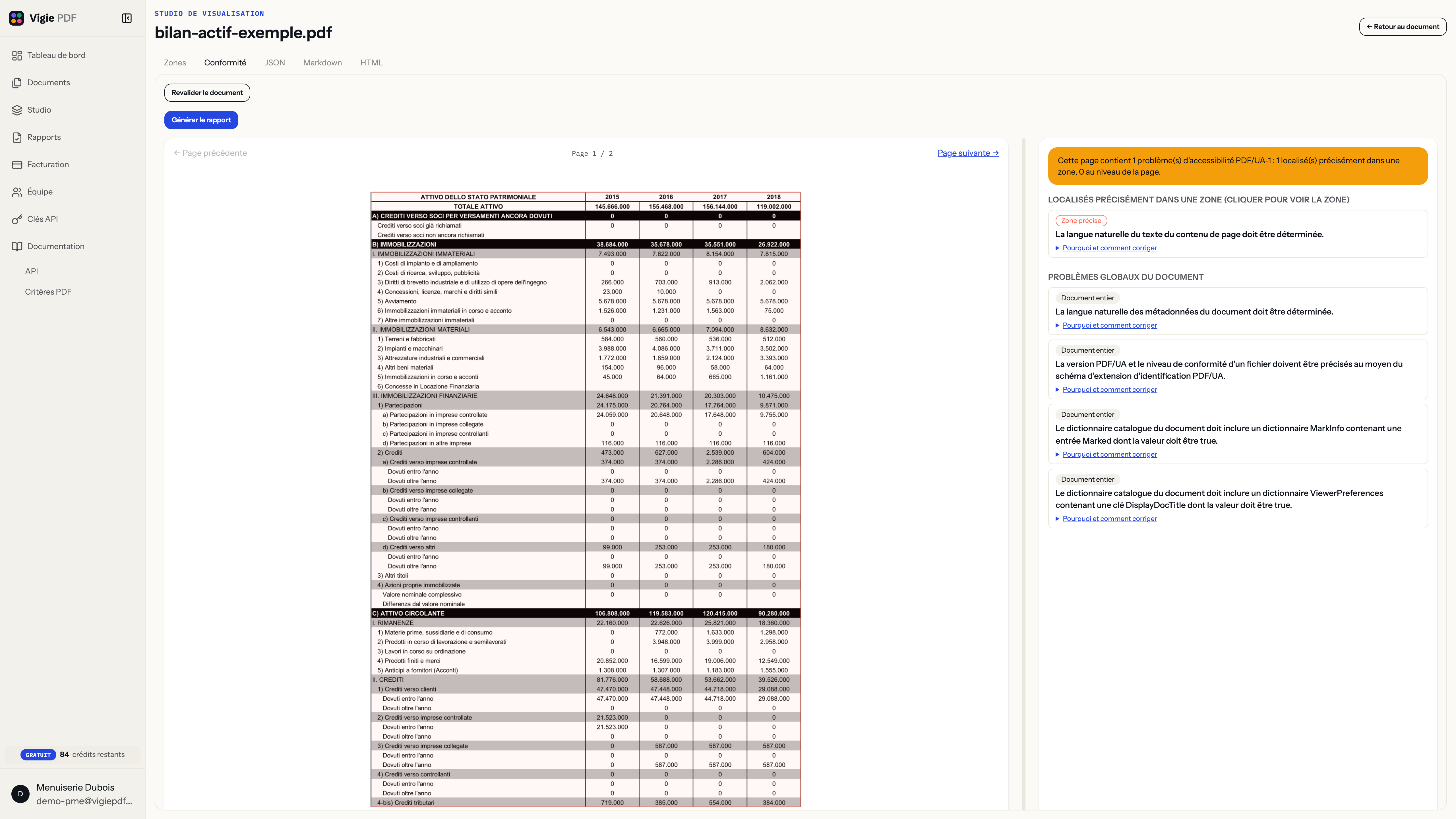Click 'PROBLÈMES GLOBAUX DU DOCUMENT' heading
This screenshot has height=819, width=1456.
1126,277
